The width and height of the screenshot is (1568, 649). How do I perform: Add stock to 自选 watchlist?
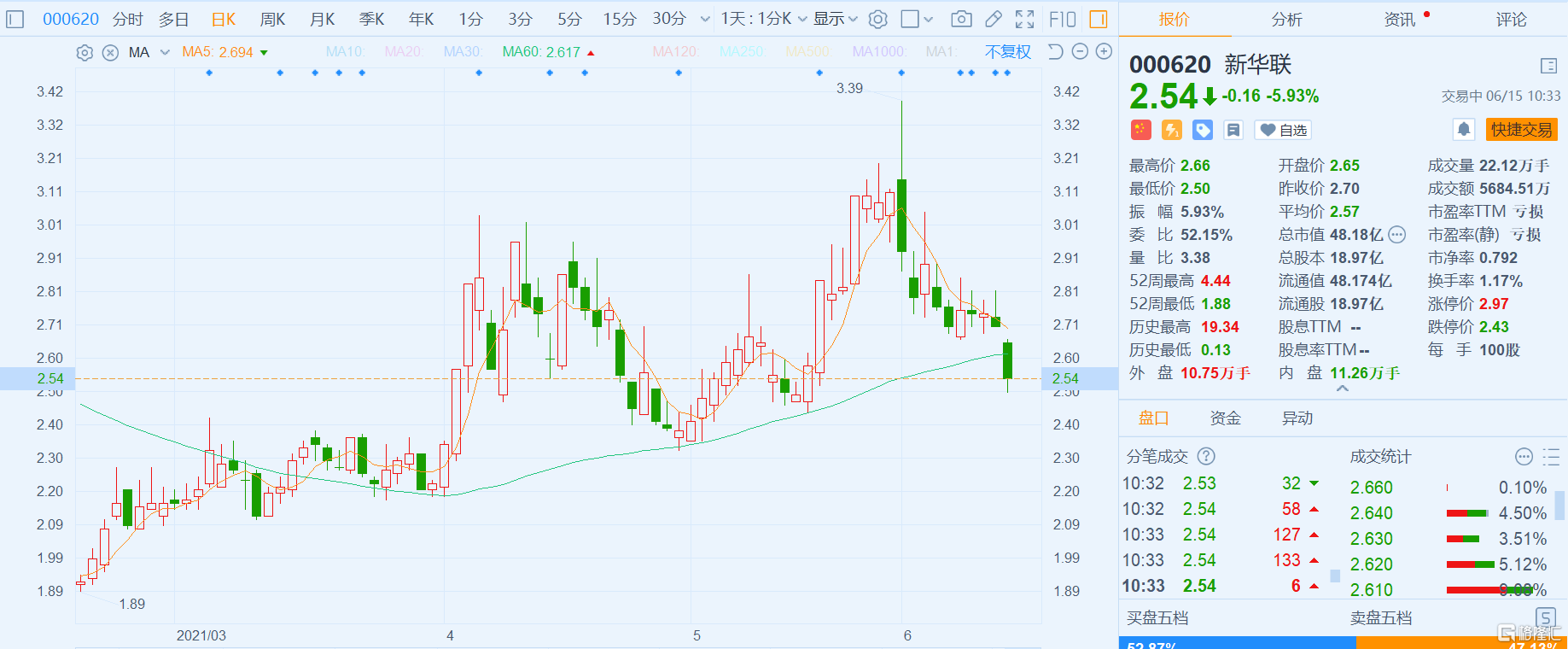click(x=1283, y=130)
